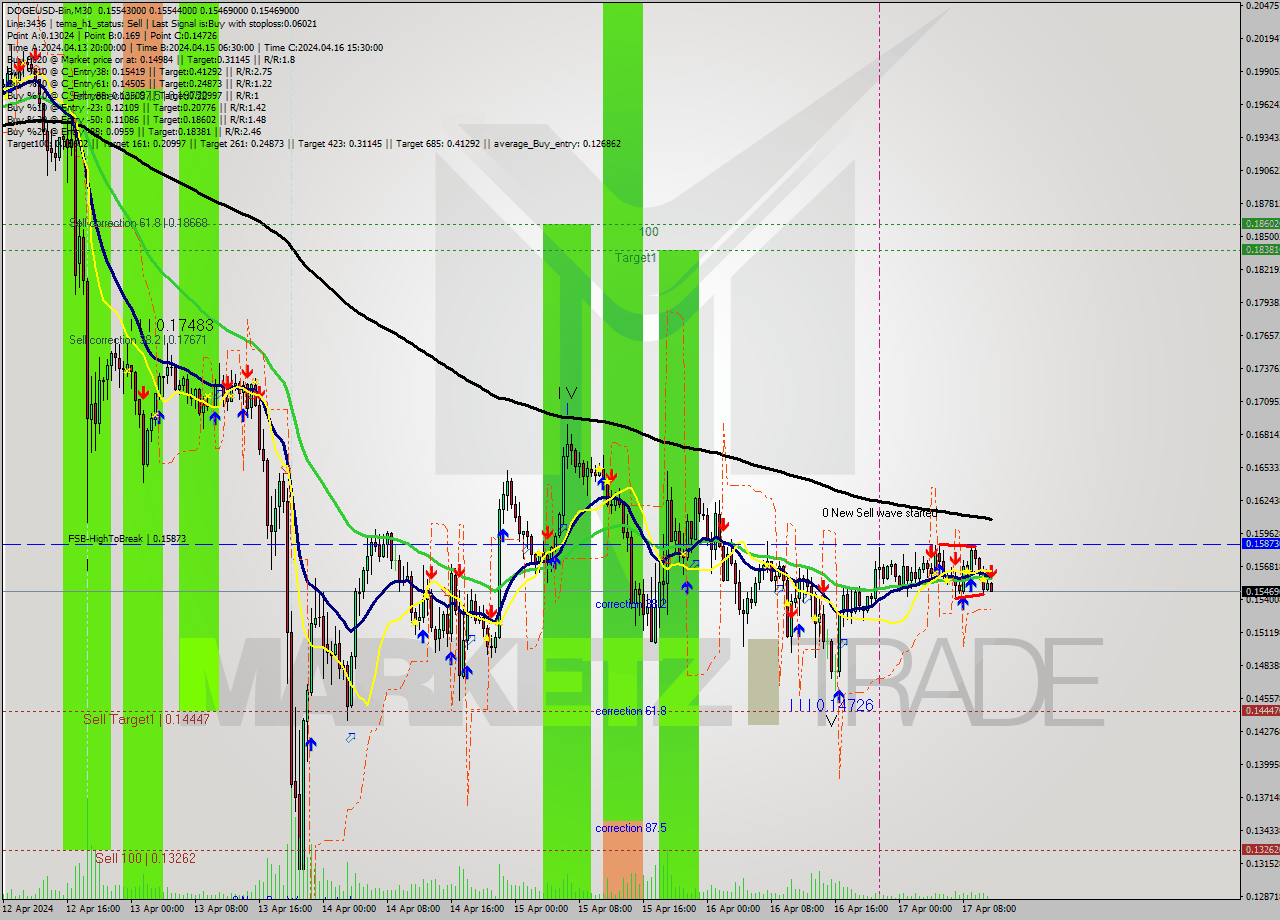
Task: Click the 0.14838 price axis label
Action: click(1262, 666)
